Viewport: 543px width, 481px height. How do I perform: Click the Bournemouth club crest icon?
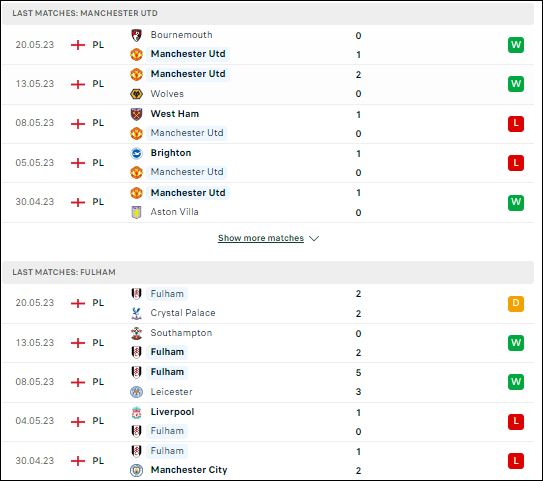click(x=136, y=35)
